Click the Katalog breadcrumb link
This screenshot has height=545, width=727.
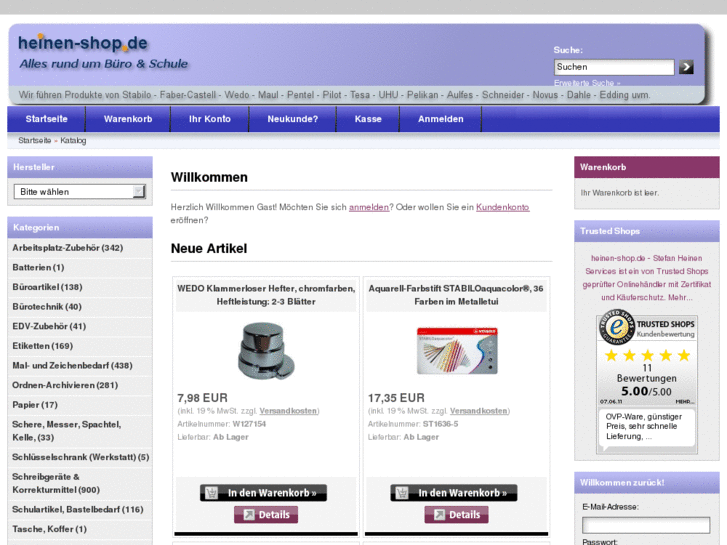coord(73,140)
